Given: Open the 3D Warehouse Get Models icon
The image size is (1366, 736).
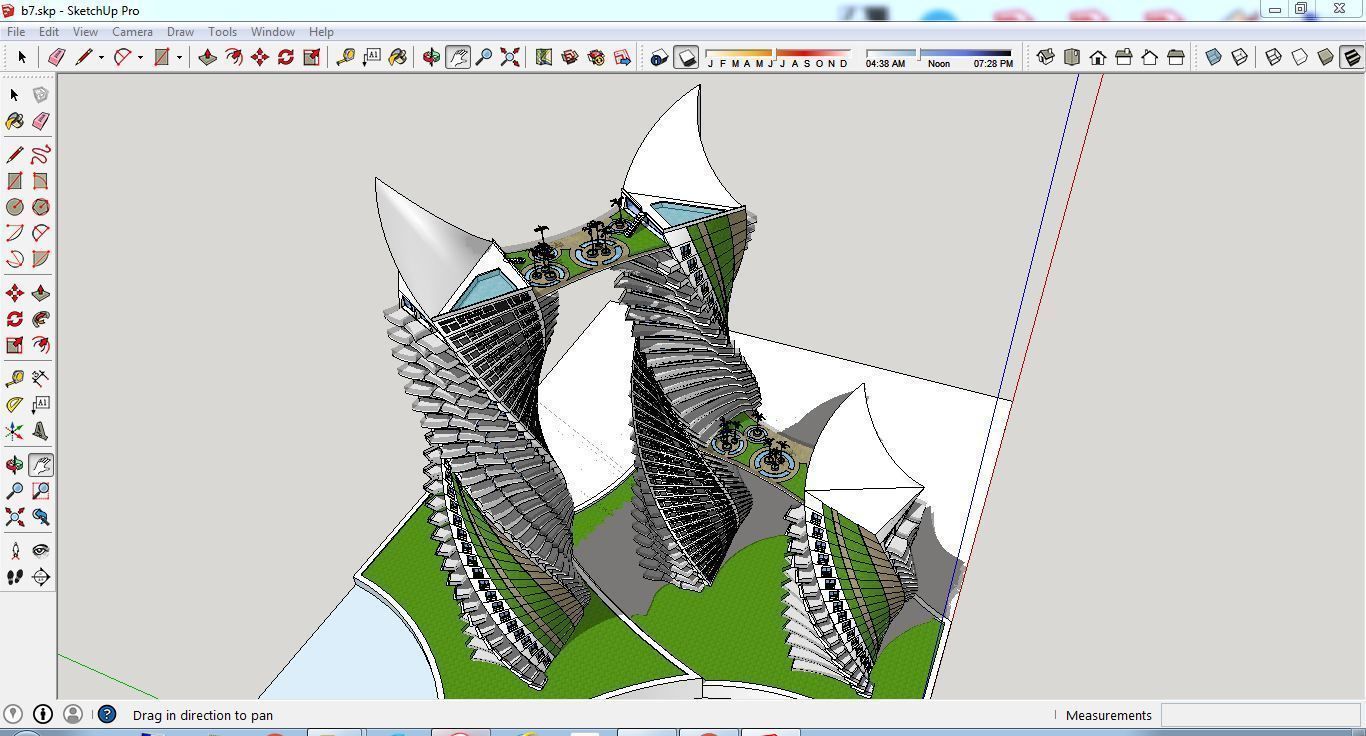Looking at the screenshot, I should tap(570, 58).
